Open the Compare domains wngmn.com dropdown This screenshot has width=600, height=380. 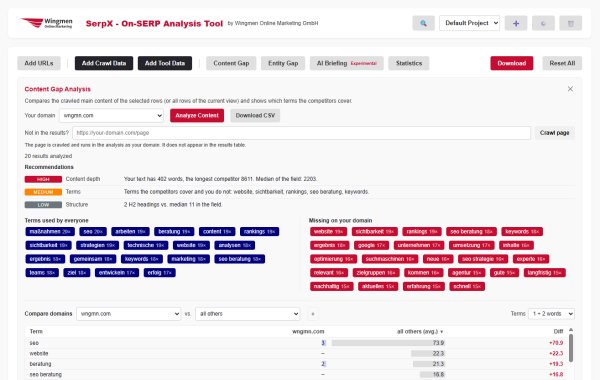tap(129, 314)
